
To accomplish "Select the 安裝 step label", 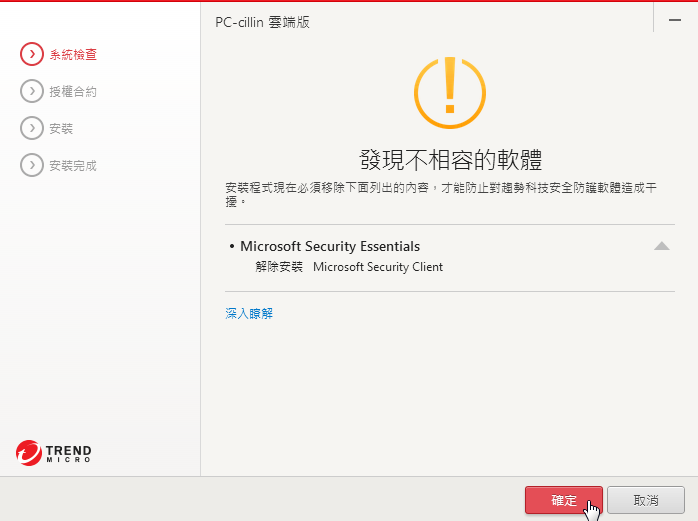I will point(61,129).
